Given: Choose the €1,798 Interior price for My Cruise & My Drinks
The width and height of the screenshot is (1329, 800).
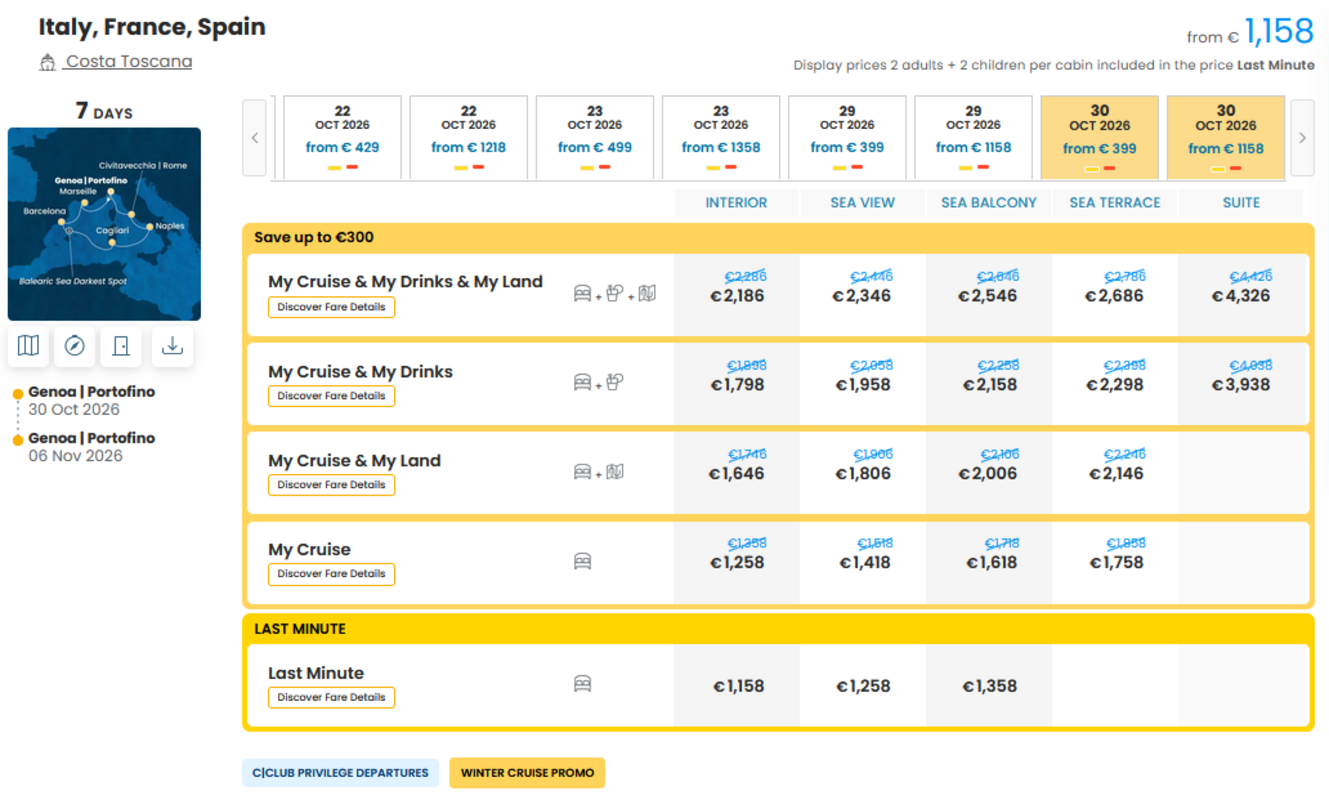Looking at the screenshot, I should pos(738,385).
